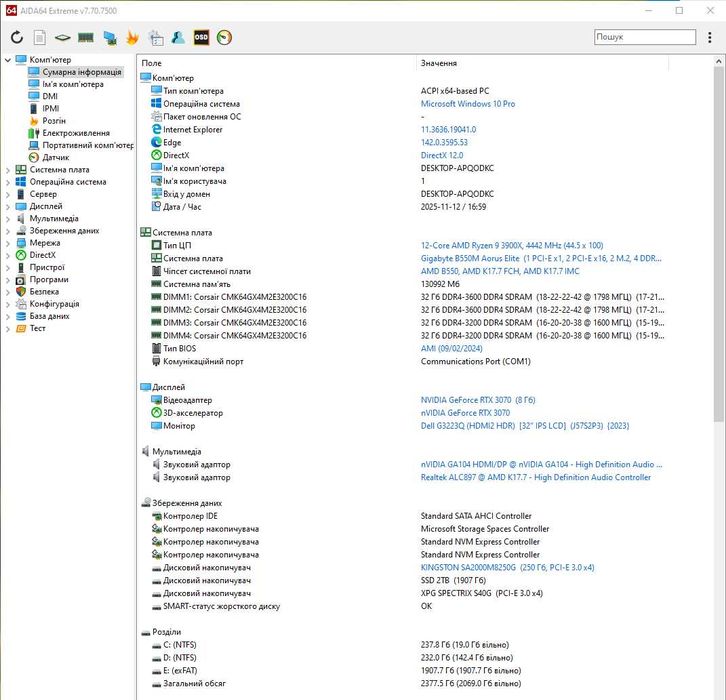Click the AMD B550 chipset link
The image size is (726, 700).
click(x=500, y=271)
